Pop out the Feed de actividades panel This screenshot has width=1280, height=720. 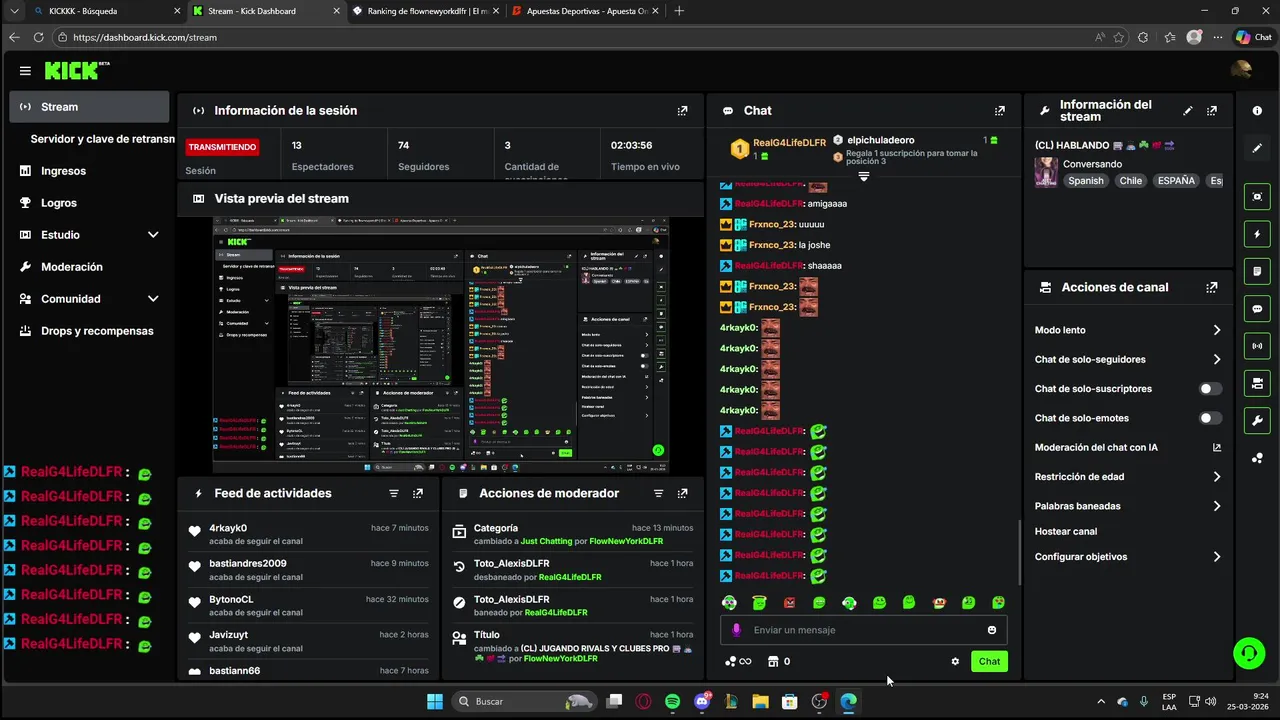pyautogui.click(x=418, y=493)
